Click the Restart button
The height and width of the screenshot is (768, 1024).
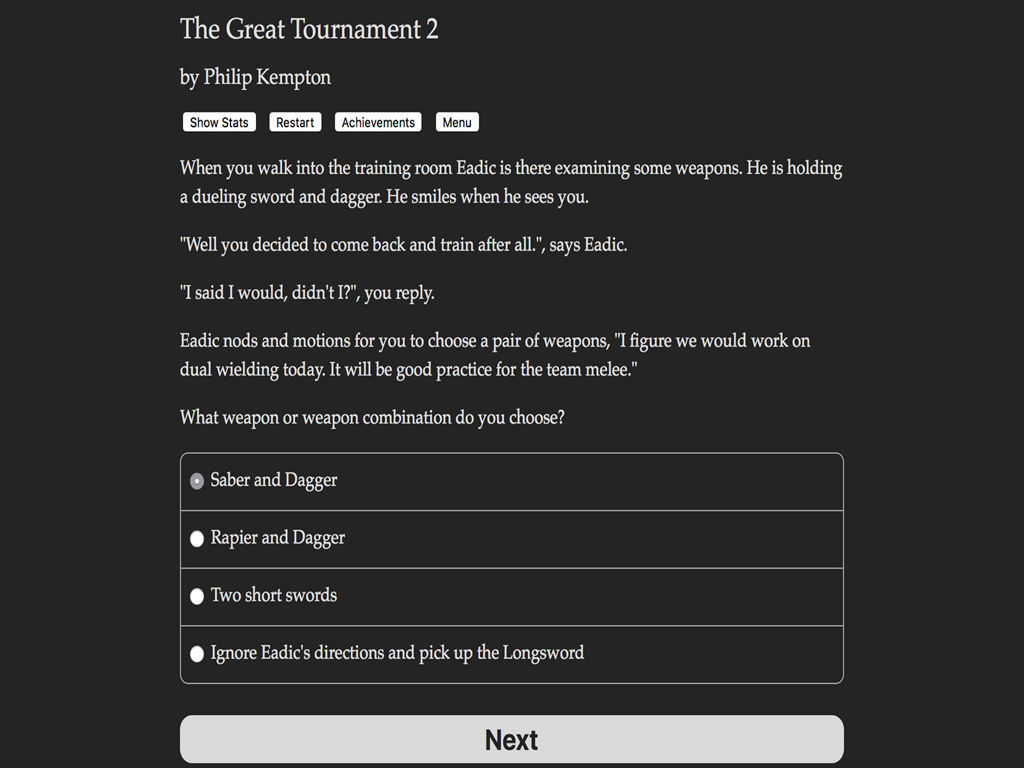[295, 122]
